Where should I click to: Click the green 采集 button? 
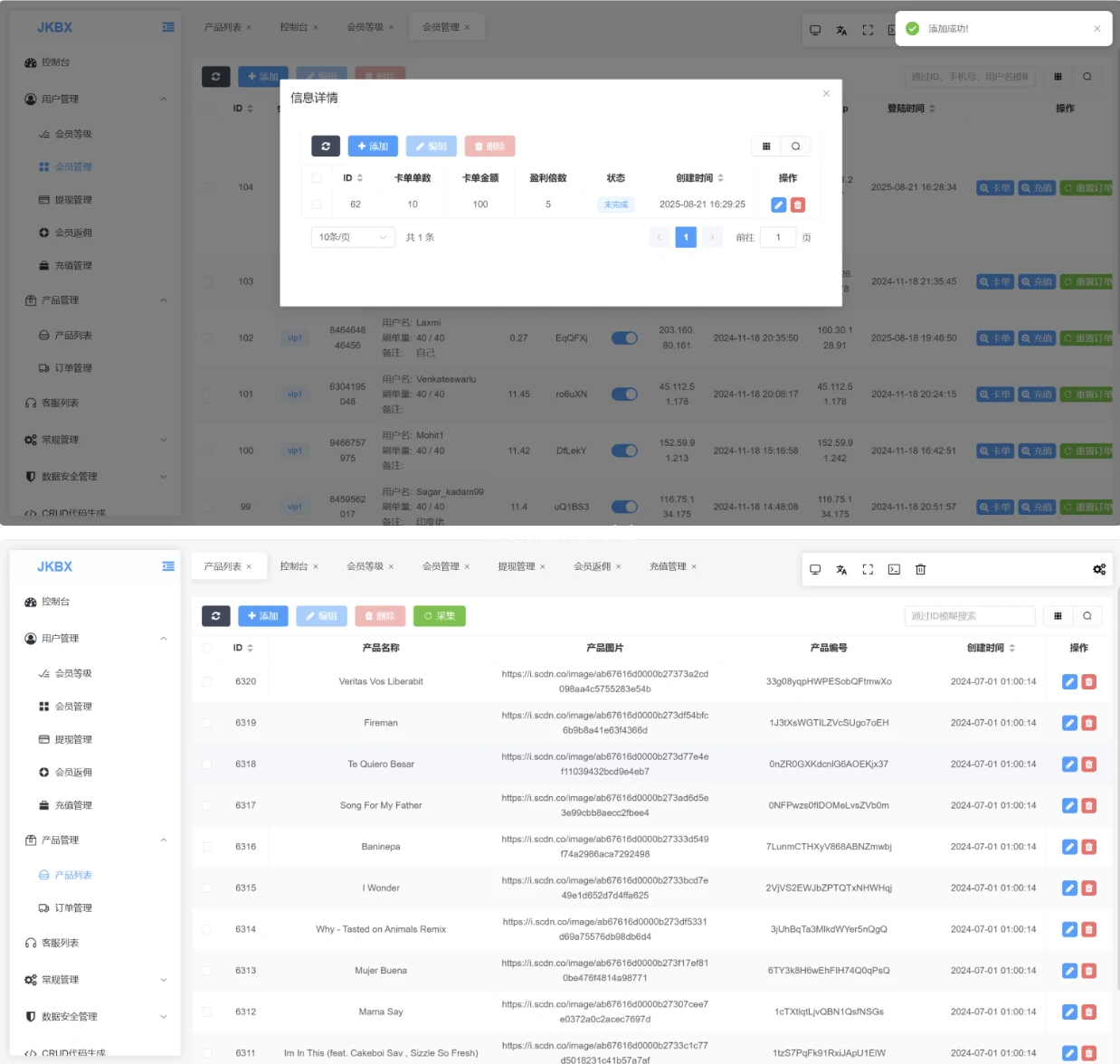coord(440,616)
